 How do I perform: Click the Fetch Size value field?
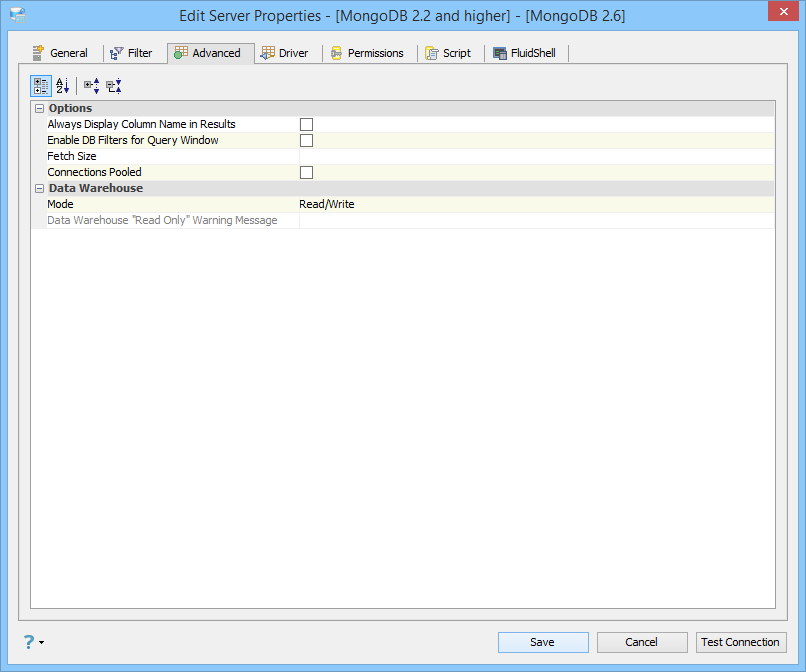[536, 156]
